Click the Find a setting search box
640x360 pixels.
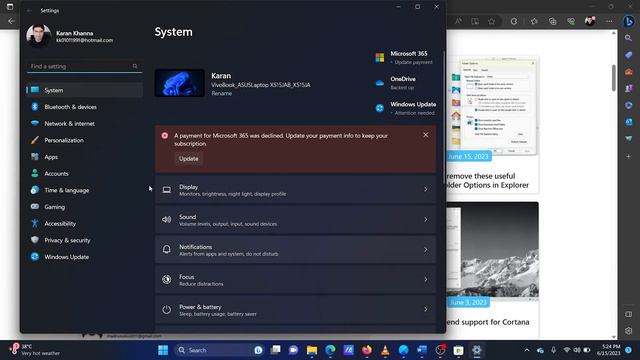click(x=84, y=66)
